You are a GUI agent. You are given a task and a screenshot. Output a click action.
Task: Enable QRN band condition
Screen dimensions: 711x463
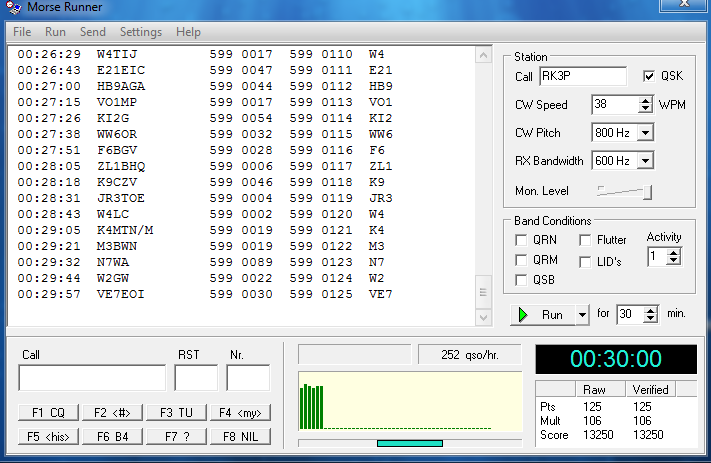click(522, 240)
